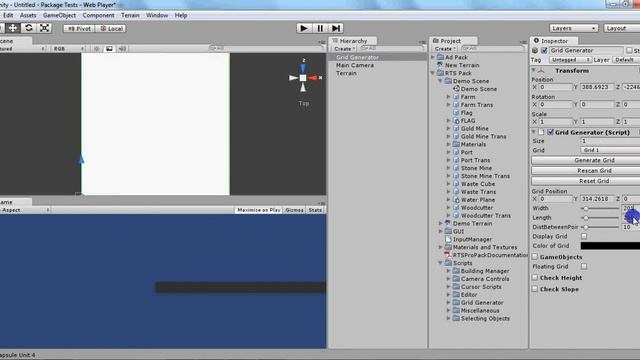Viewport: 640px width, 360px height.
Task: Step forward one frame
Action: (x=336, y=28)
